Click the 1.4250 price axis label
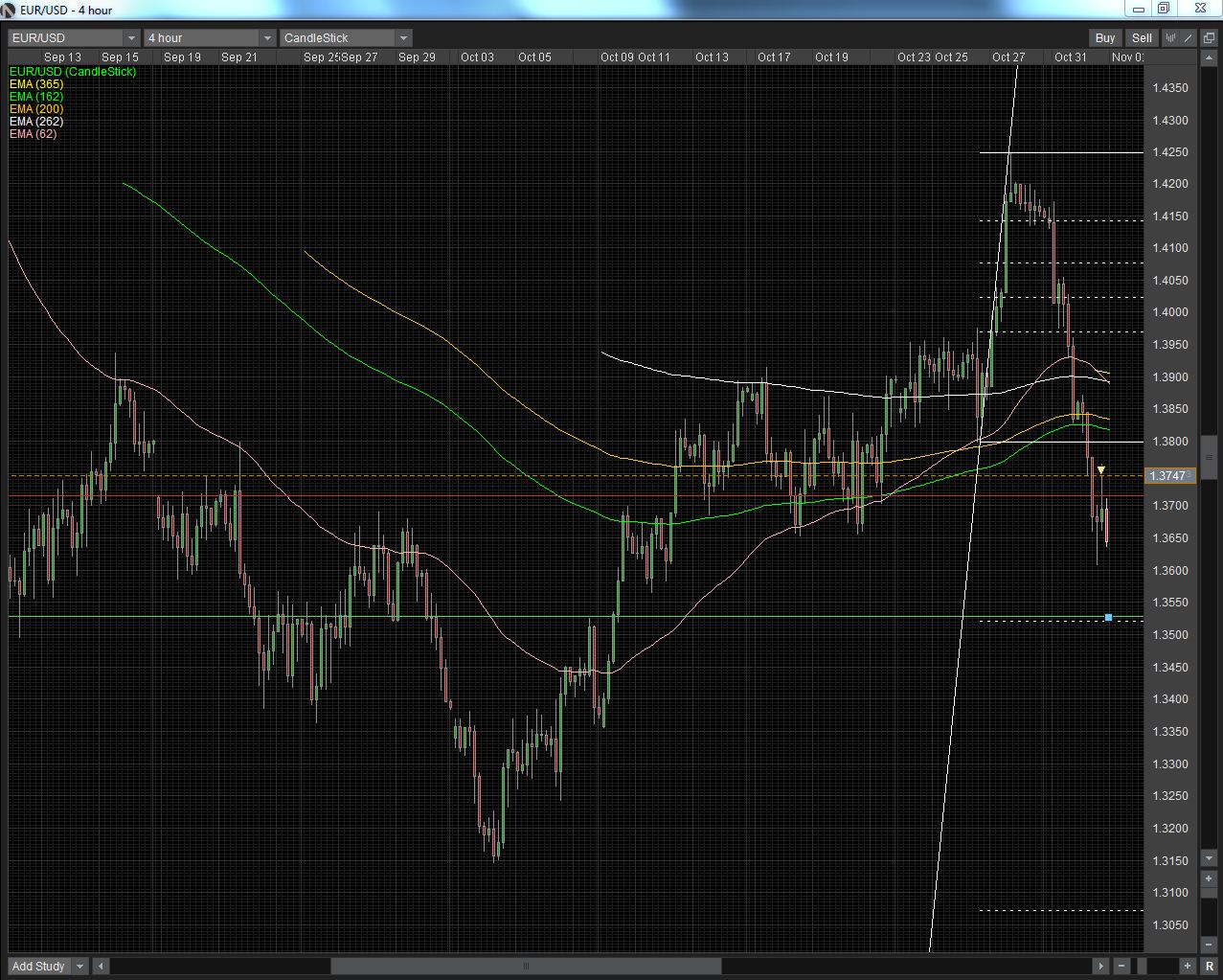1223x980 pixels. click(x=1170, y=152)
